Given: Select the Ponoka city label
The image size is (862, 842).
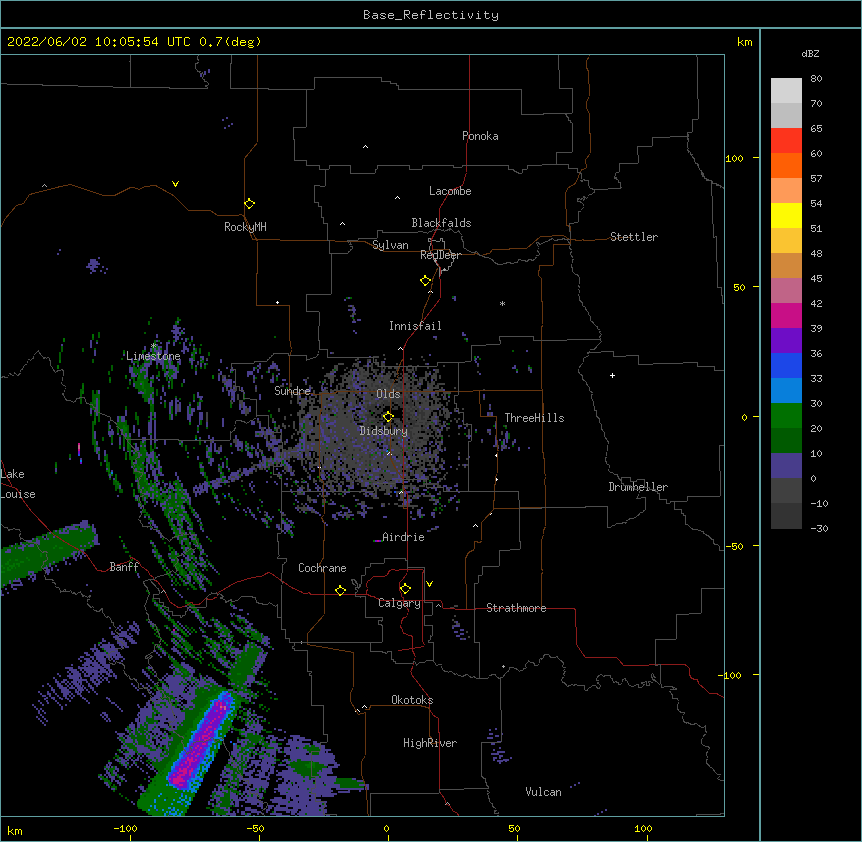Looking at the screenshot, I should coord(480,136).
